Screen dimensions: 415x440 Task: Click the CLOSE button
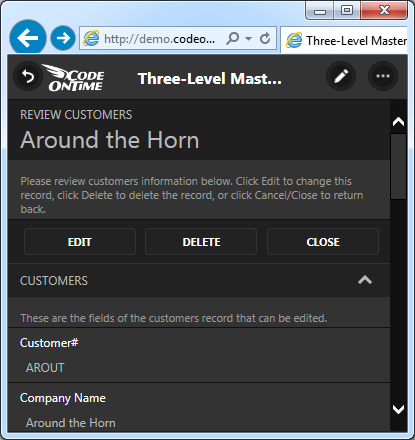click(323, 242)
